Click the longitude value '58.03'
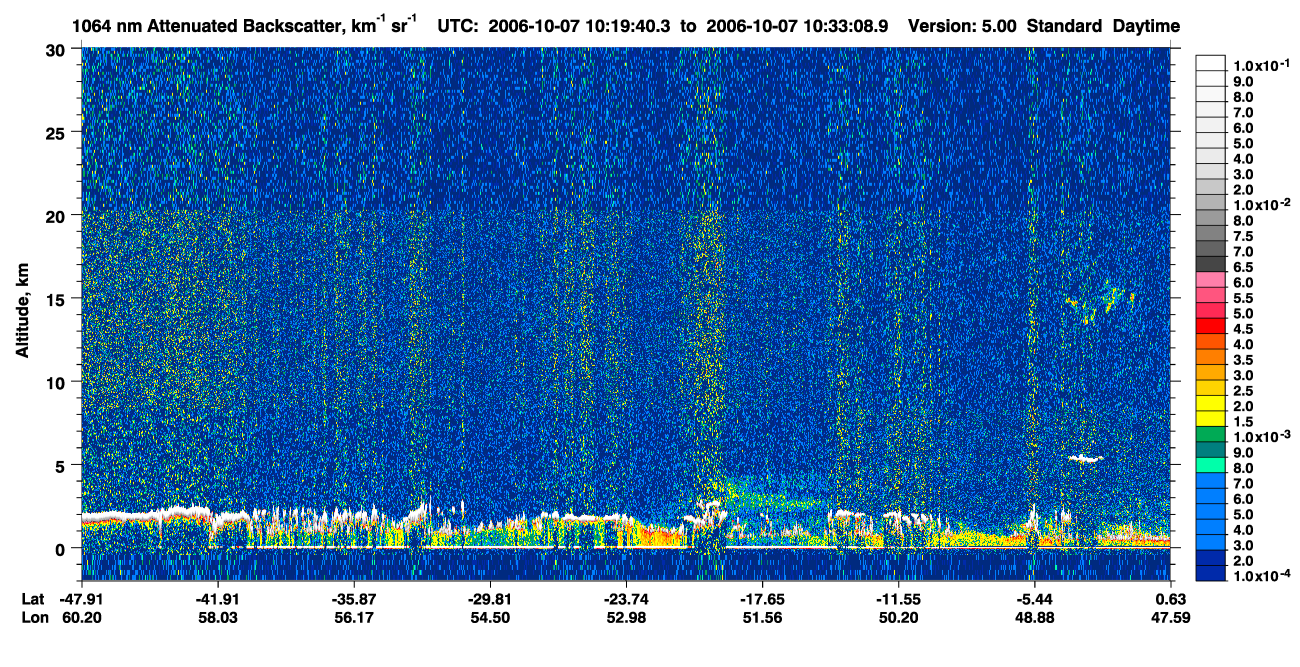Image resolution: width=1300 pixels, height=667 pixels. click(217, 617)
